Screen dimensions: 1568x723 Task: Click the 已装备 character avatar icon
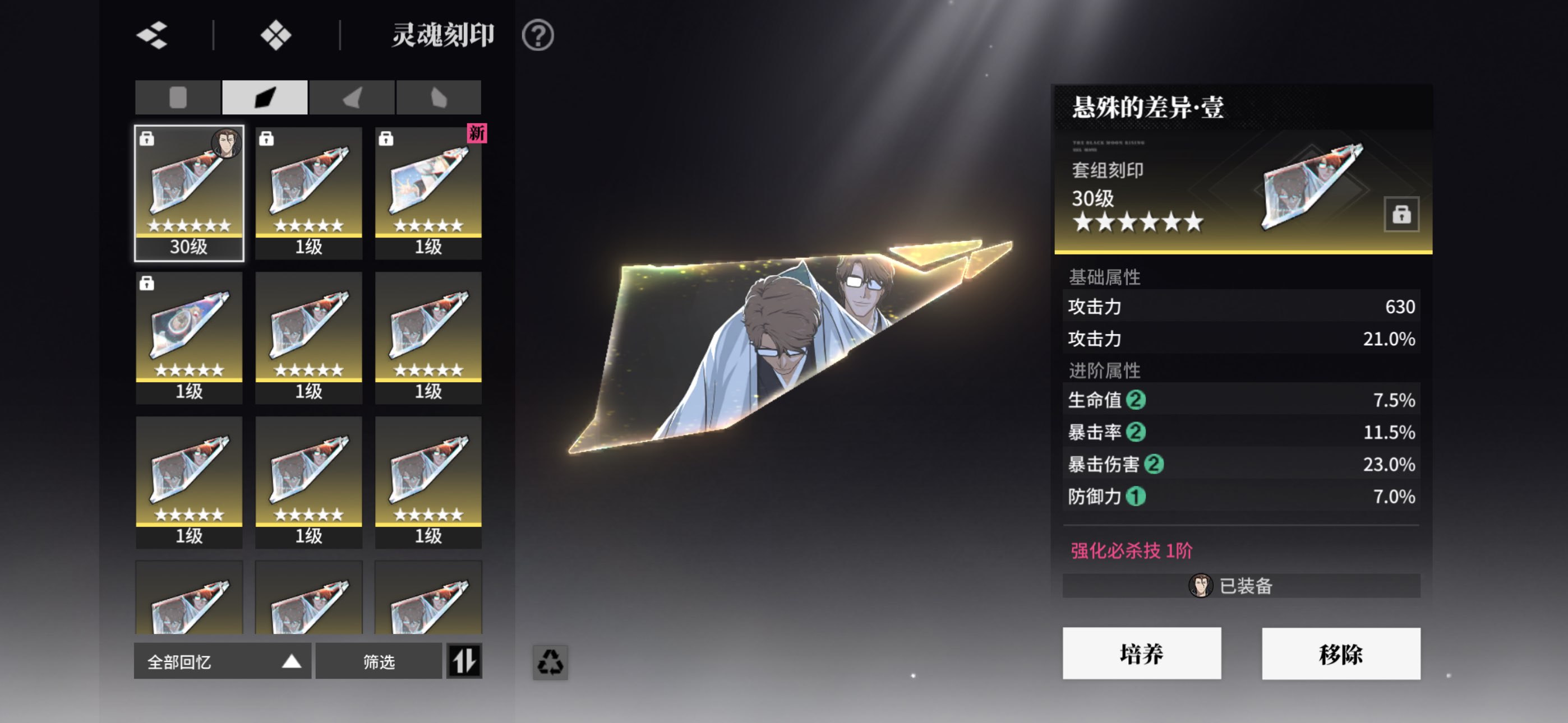pos(1200,586)
